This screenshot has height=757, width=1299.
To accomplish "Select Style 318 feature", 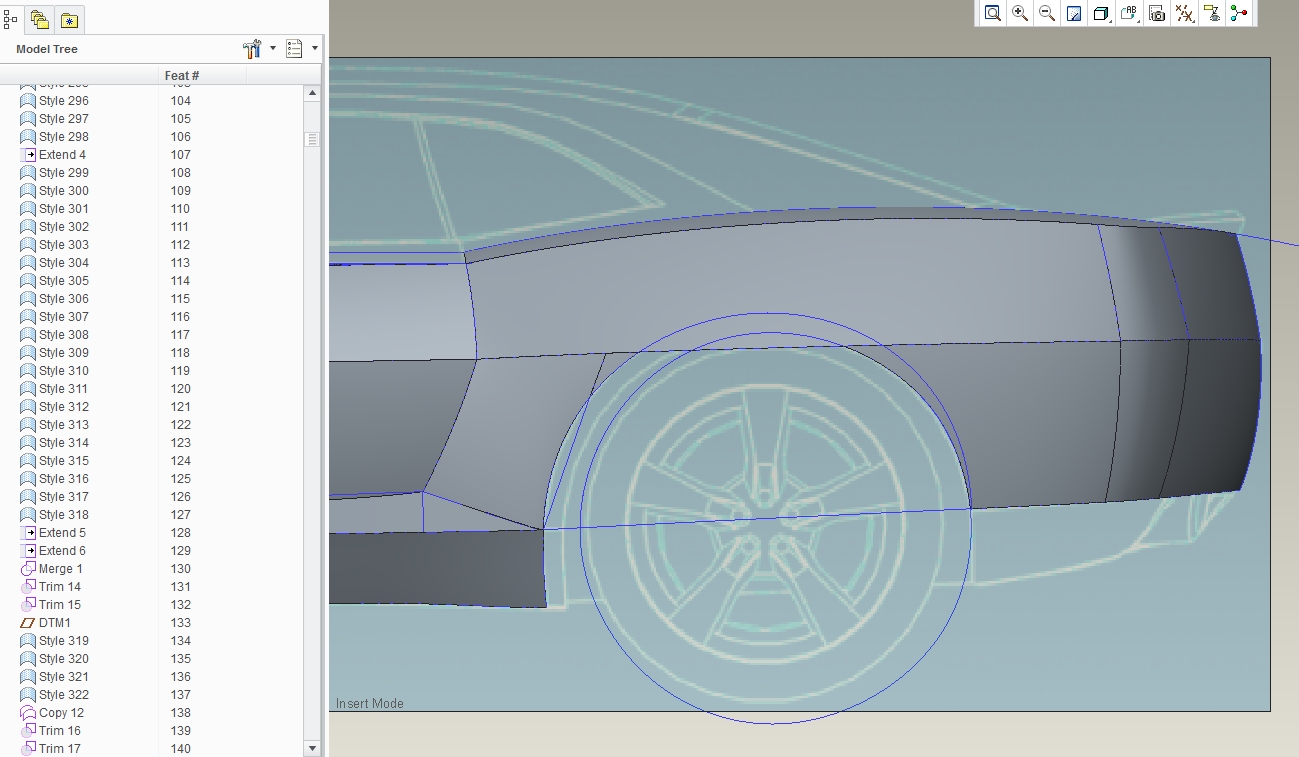I will point(64,515).
